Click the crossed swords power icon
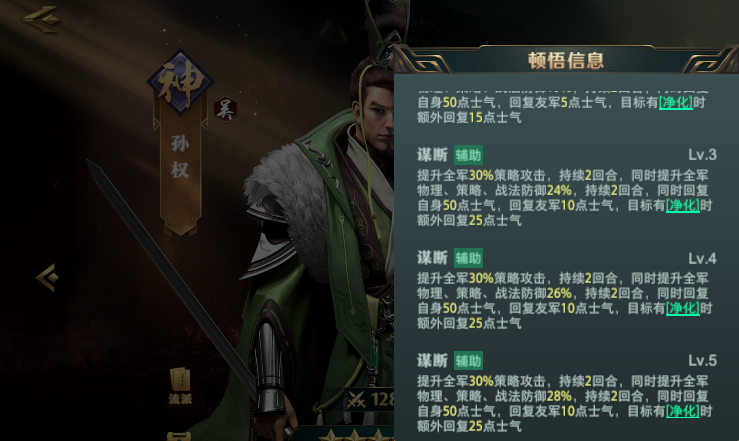Screen dimensions: 739x441 [x=356, y=400]
